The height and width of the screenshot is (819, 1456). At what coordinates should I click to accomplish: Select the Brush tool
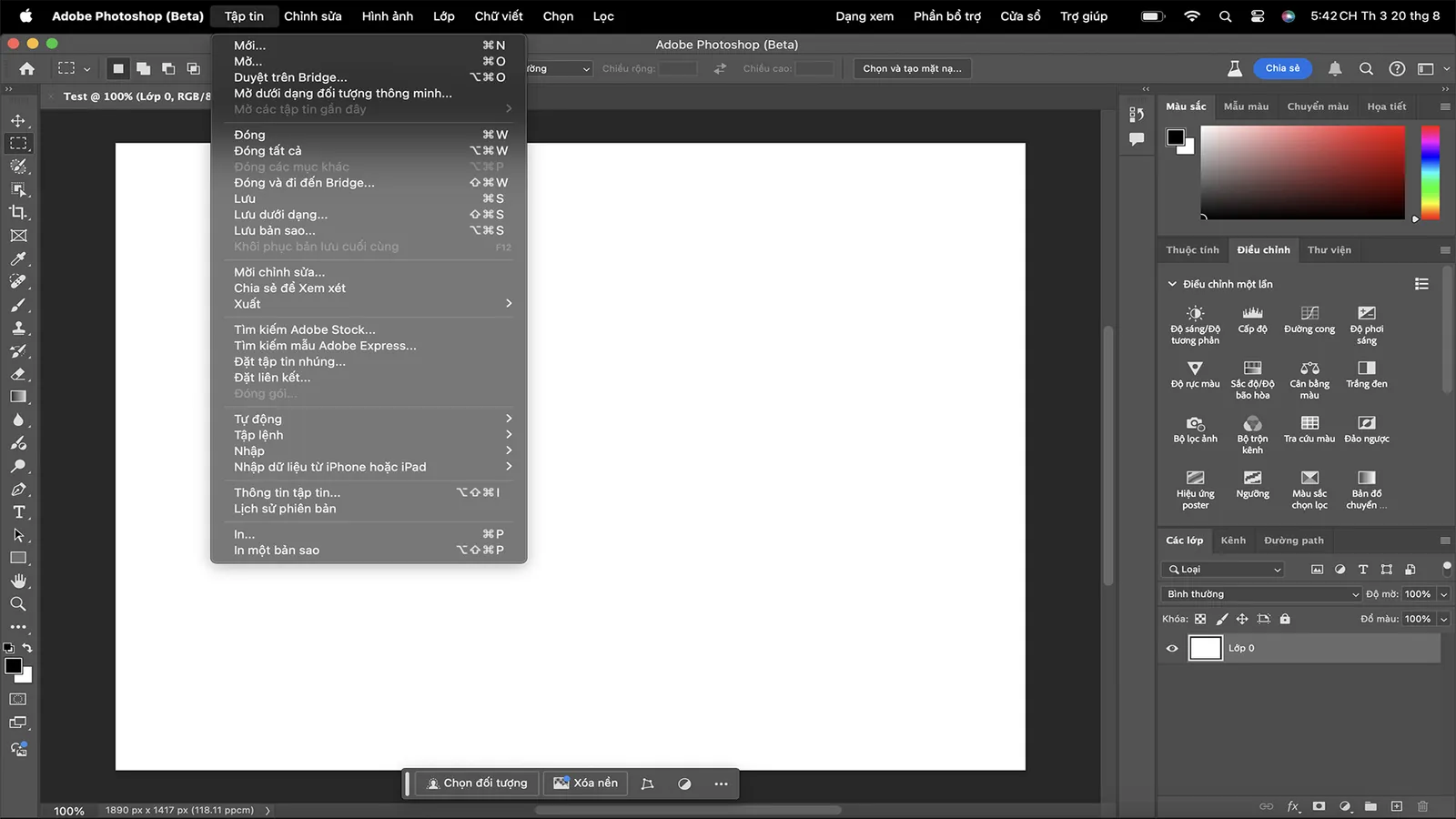[x=18, y=305]
